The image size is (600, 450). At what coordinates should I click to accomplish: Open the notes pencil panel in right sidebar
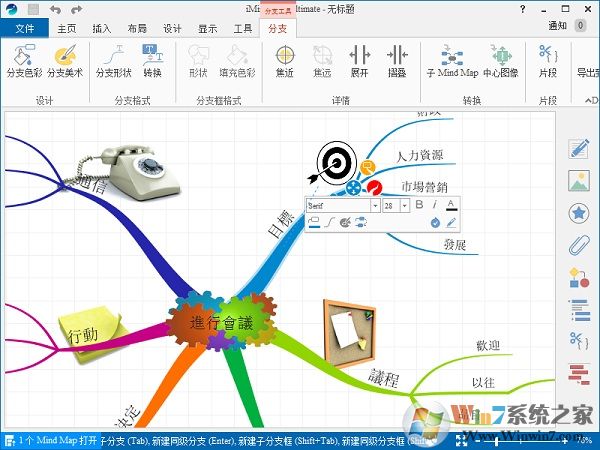point(579,149)
